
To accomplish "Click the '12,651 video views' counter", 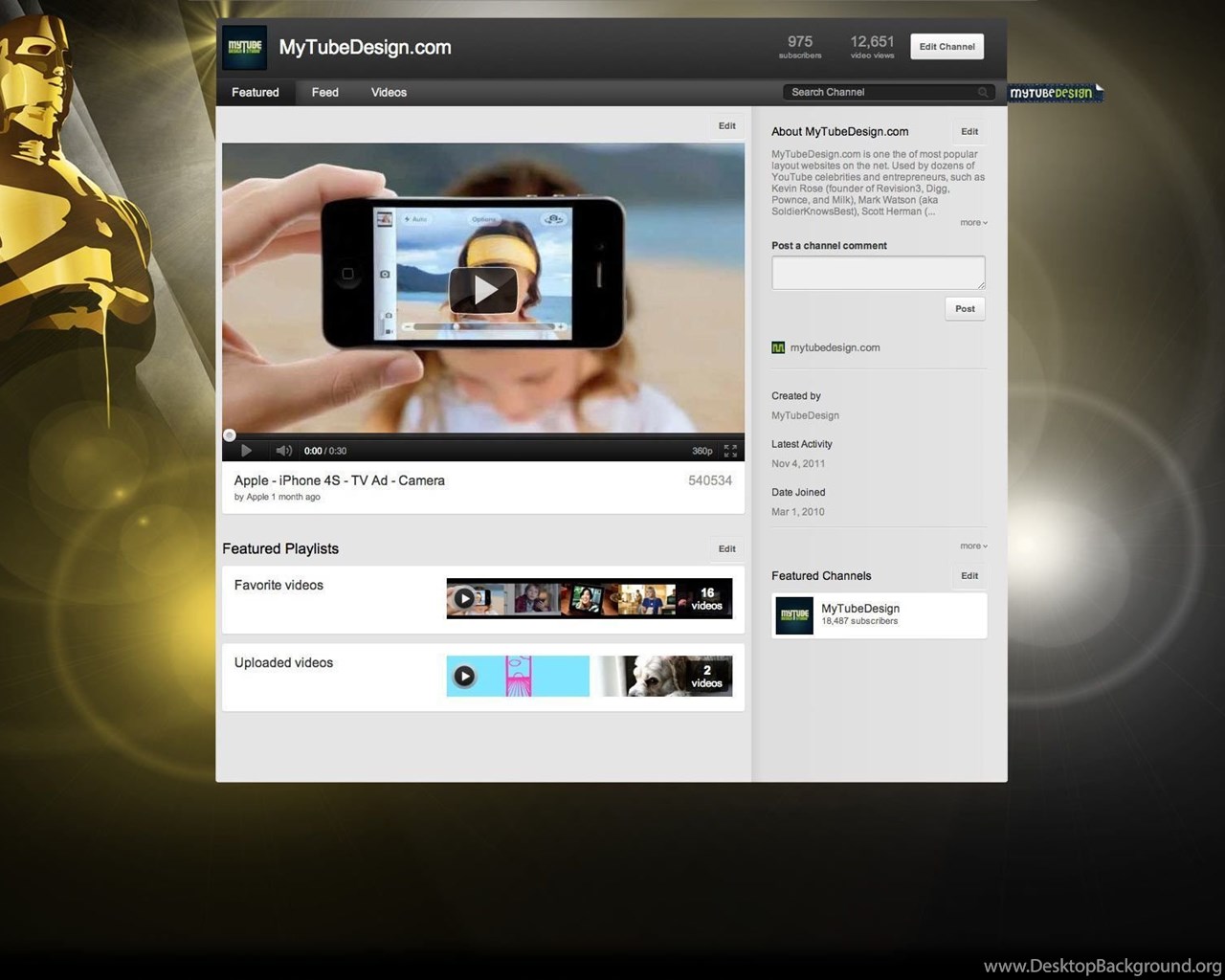I will tap(872, 47).
